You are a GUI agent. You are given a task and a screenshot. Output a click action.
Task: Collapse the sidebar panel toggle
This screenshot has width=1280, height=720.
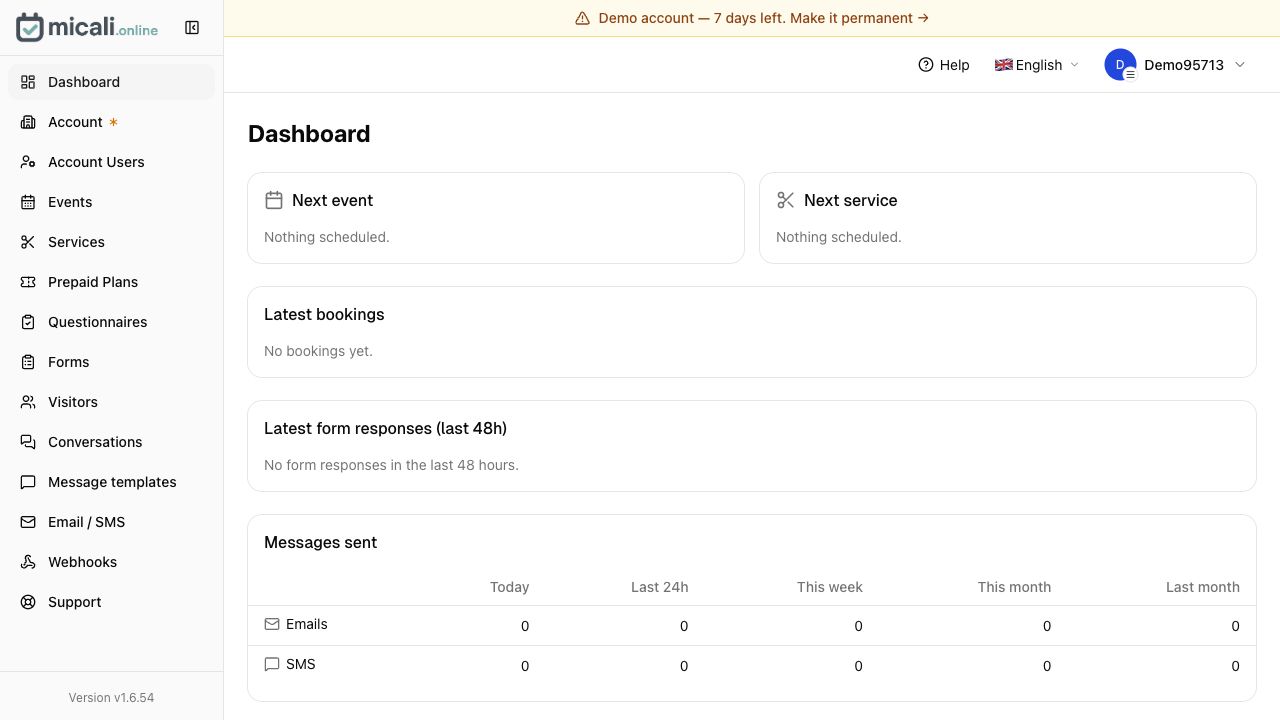point(192,28)
